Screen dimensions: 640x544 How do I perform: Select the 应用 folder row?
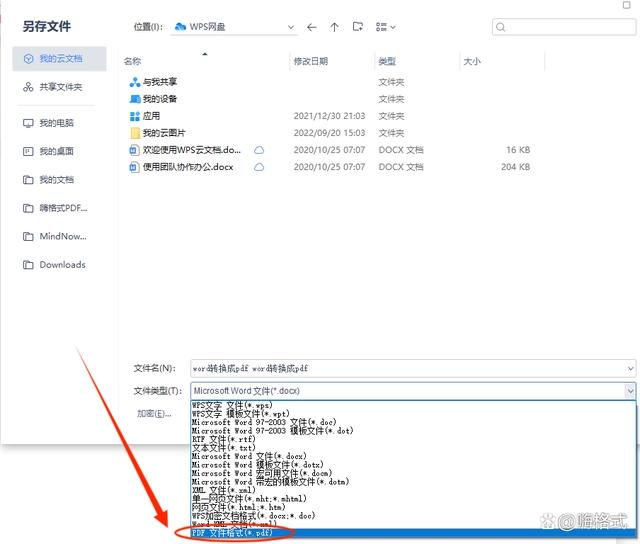(331, 116)
